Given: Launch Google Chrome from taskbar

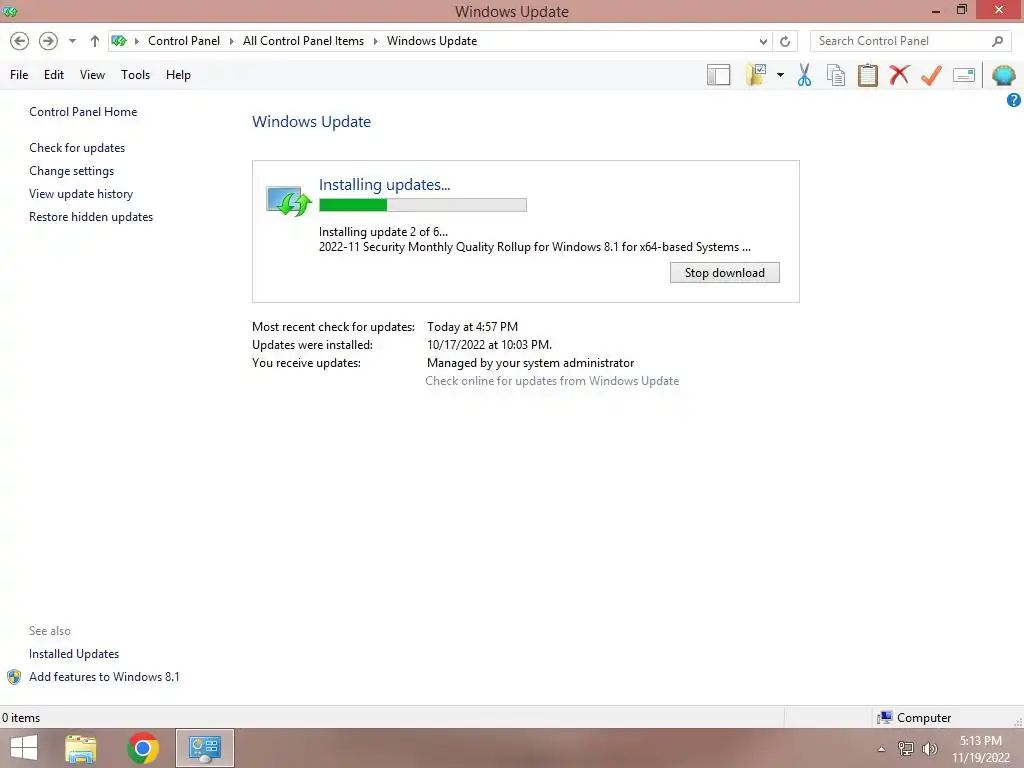Looking at the screenshot, I should (142, 748).
